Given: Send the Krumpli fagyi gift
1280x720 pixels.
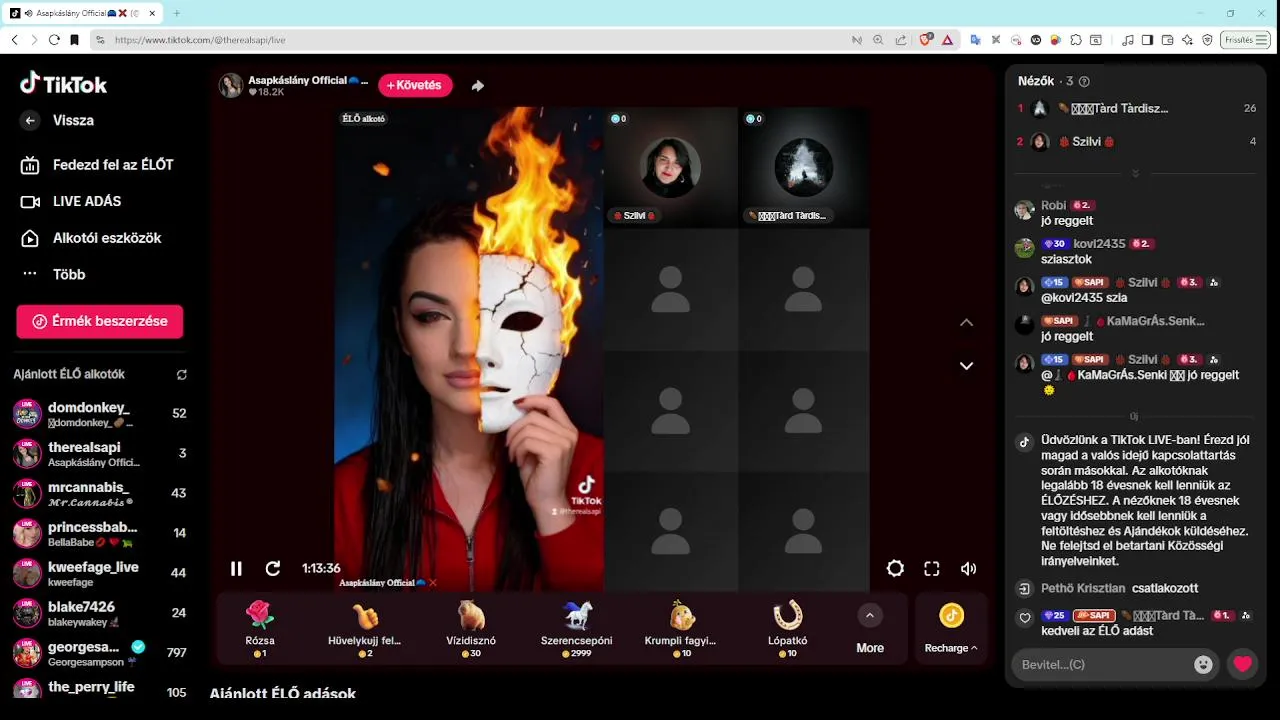Looking at the screenshot, I should 683,629.
